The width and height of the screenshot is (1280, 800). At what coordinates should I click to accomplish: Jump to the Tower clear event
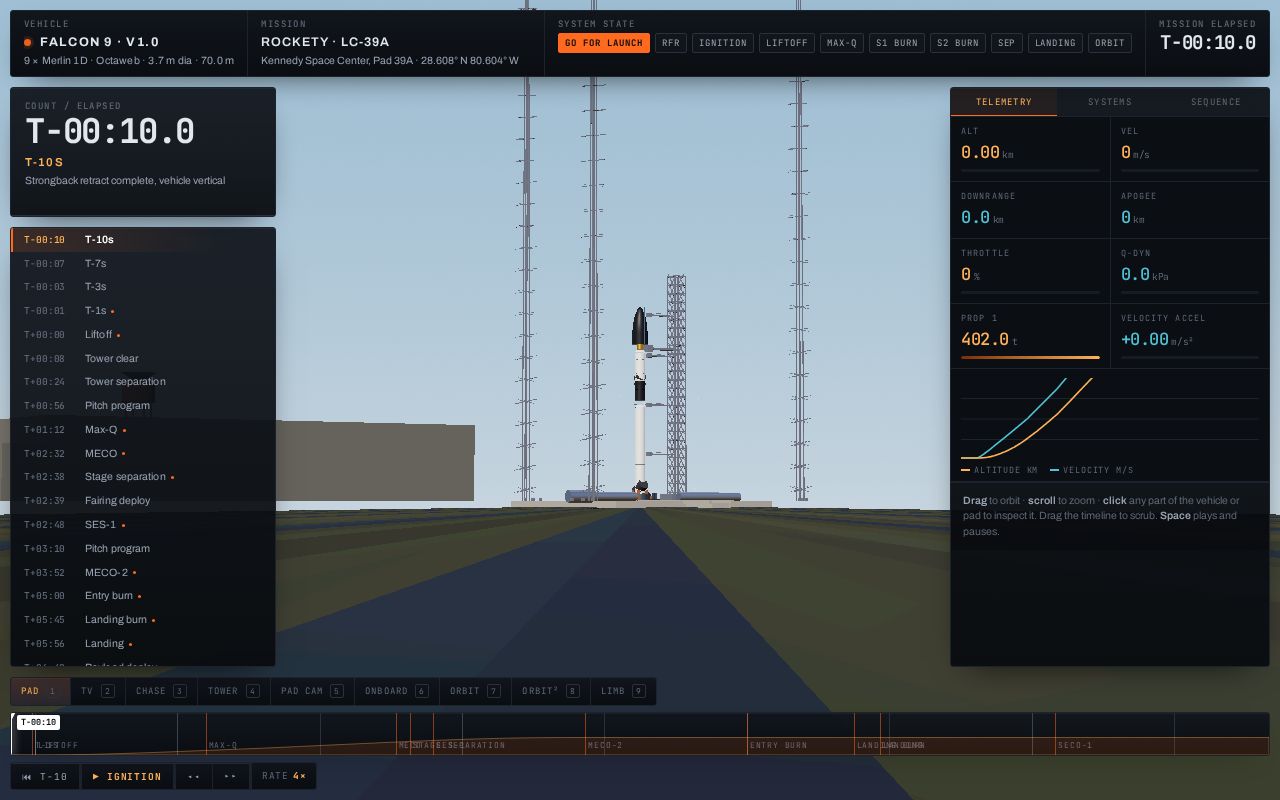[x=143, y=359]
